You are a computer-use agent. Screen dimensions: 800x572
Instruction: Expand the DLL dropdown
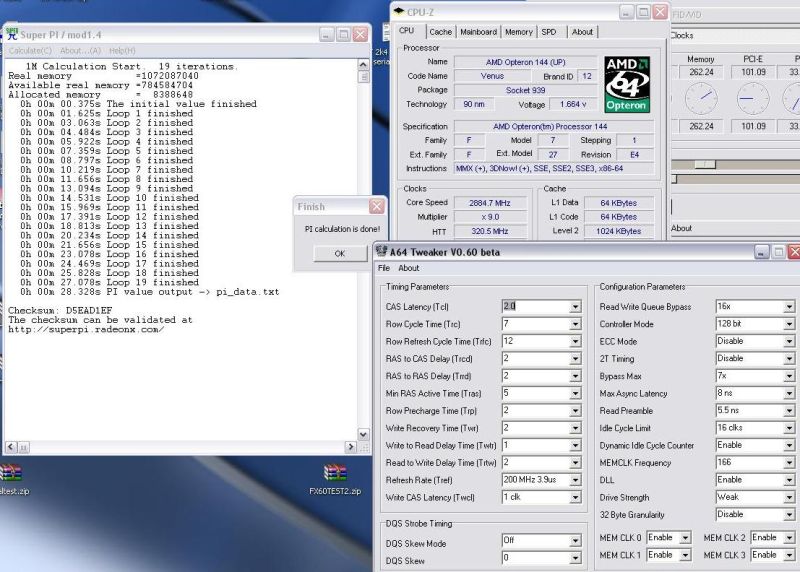point(789,480)
